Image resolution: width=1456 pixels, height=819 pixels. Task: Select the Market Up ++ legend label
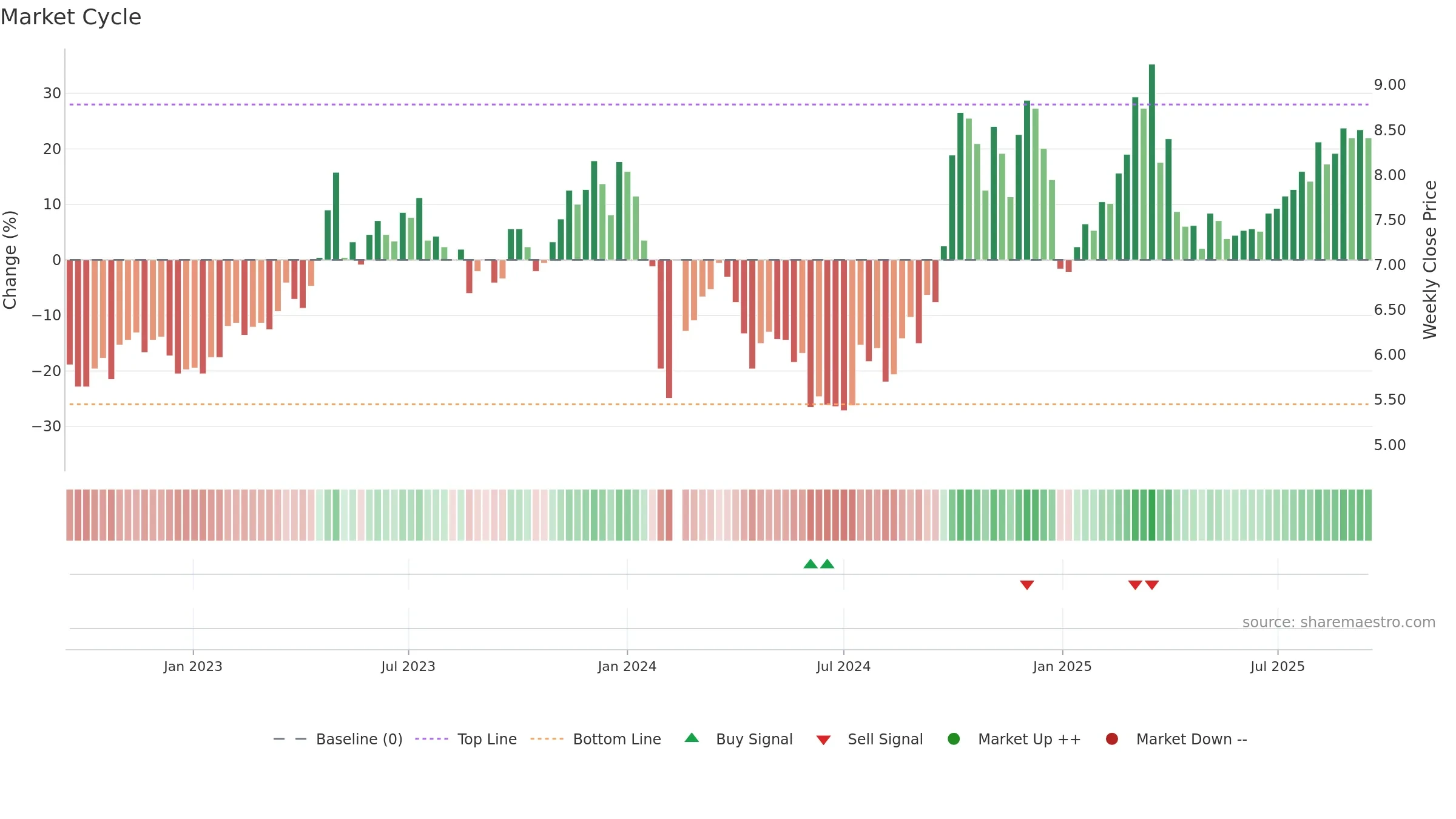pyautogui.click(x=1030, y=740)
